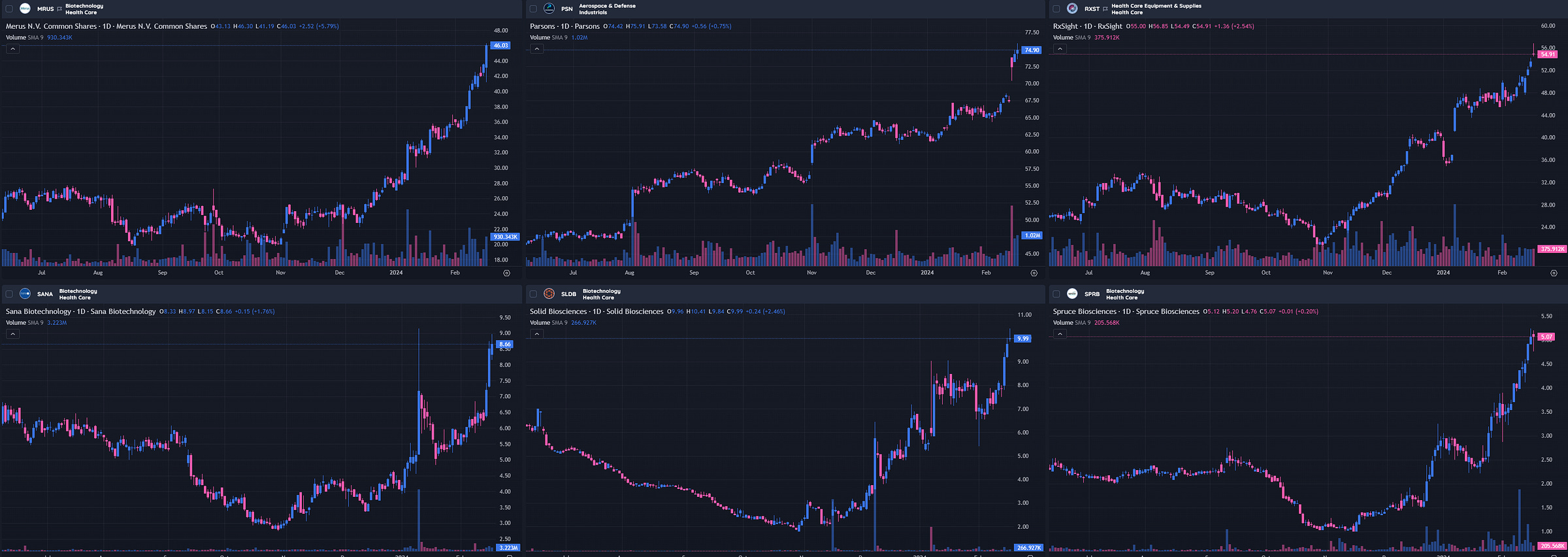Flag the MRUS symbol
The height and width of the screenshot is (557, 1568).
click(59, 9)
